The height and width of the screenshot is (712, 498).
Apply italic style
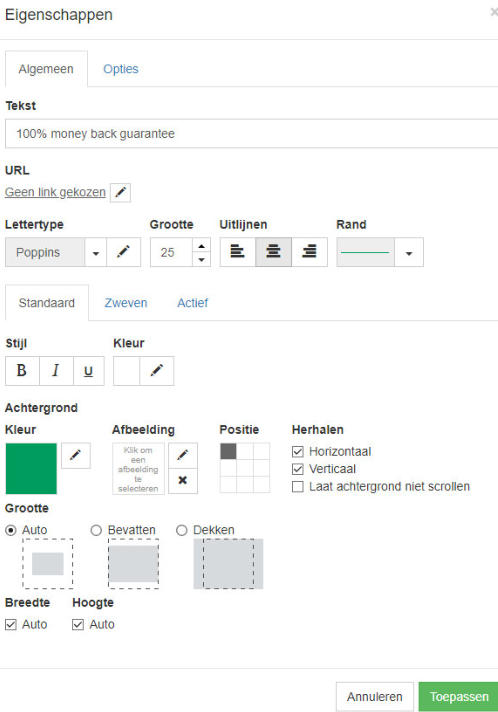pyautogui.click(x=56, y=371)
